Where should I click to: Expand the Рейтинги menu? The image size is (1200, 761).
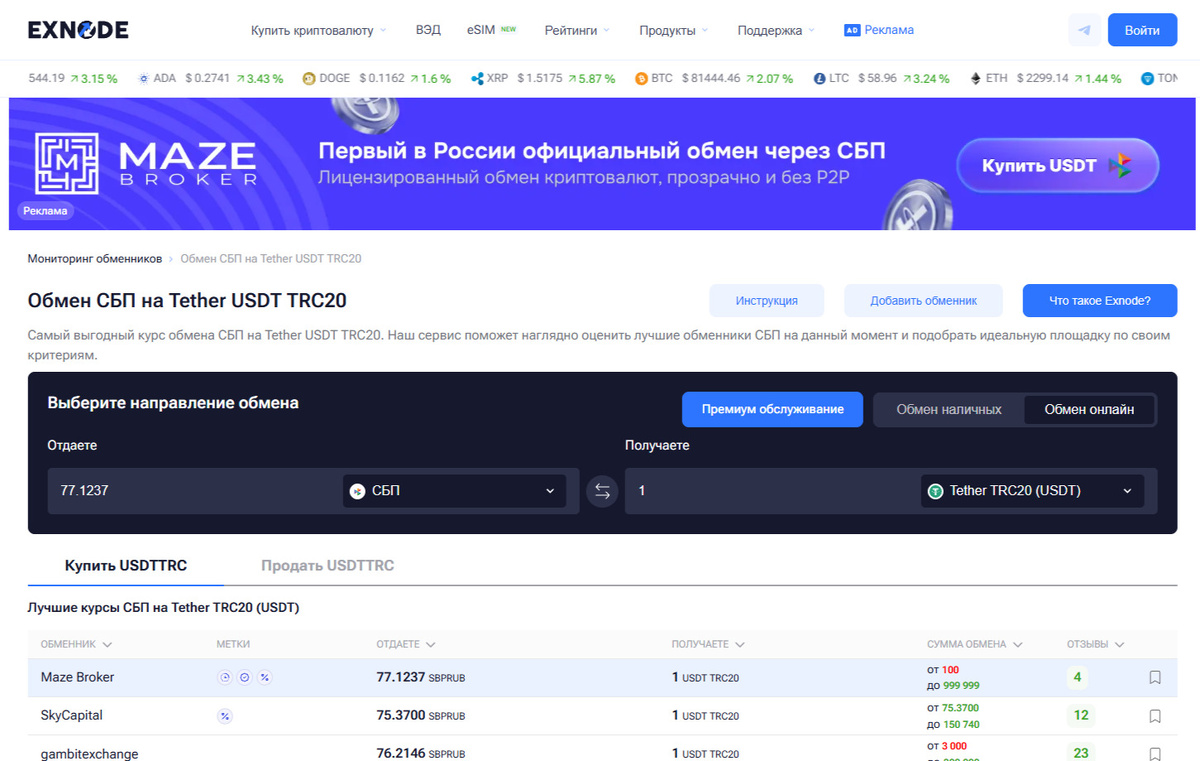pyautogui.click(x=577, y=30)
